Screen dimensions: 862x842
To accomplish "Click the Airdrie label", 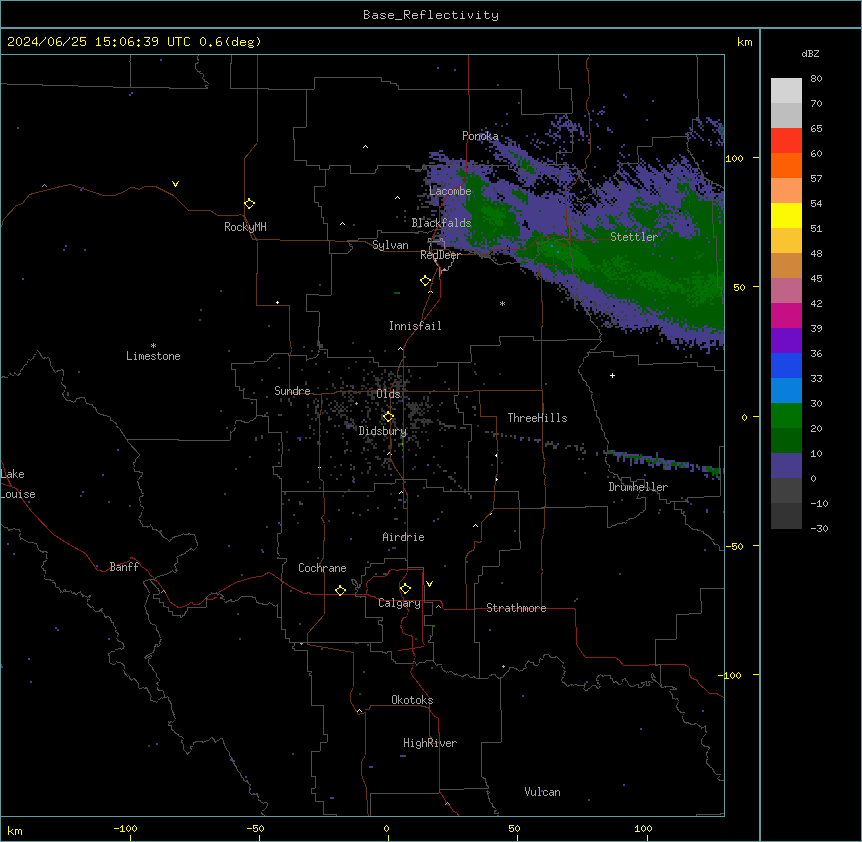I will [403, 537].
